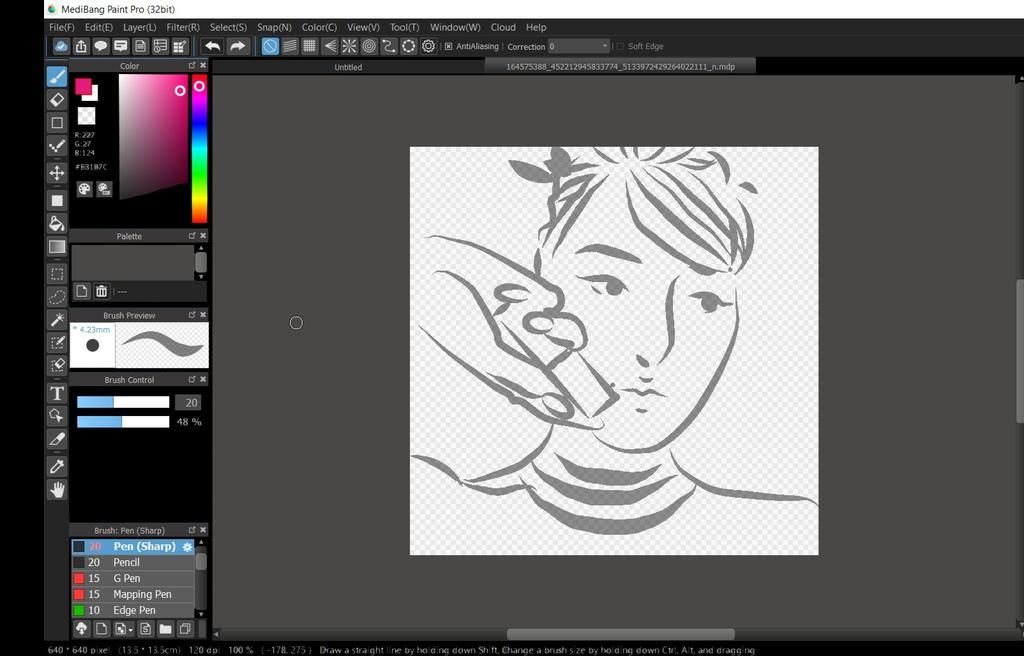The width and height of the screenshot is (1024, 656).
Task: Open the View menu
Action: 363,27
